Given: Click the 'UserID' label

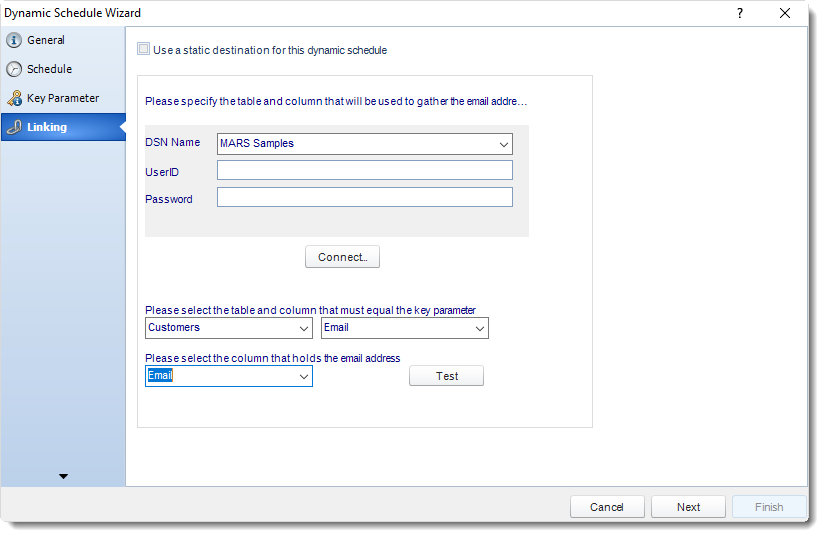Looking at the screenshot, I should pos(162,172).
